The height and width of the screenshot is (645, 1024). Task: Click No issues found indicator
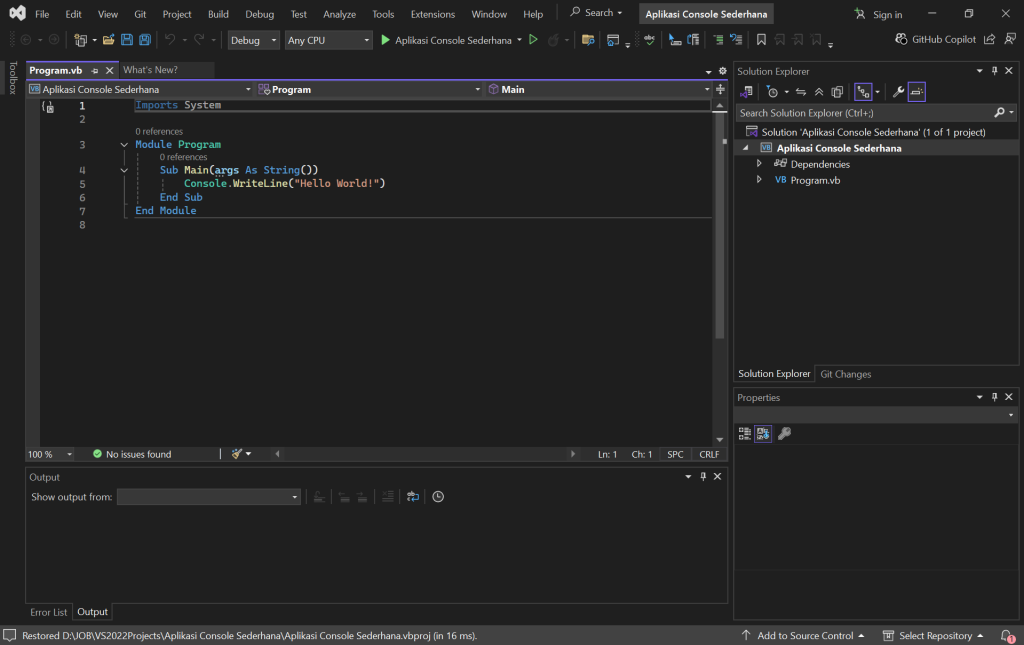pos(132,454)
